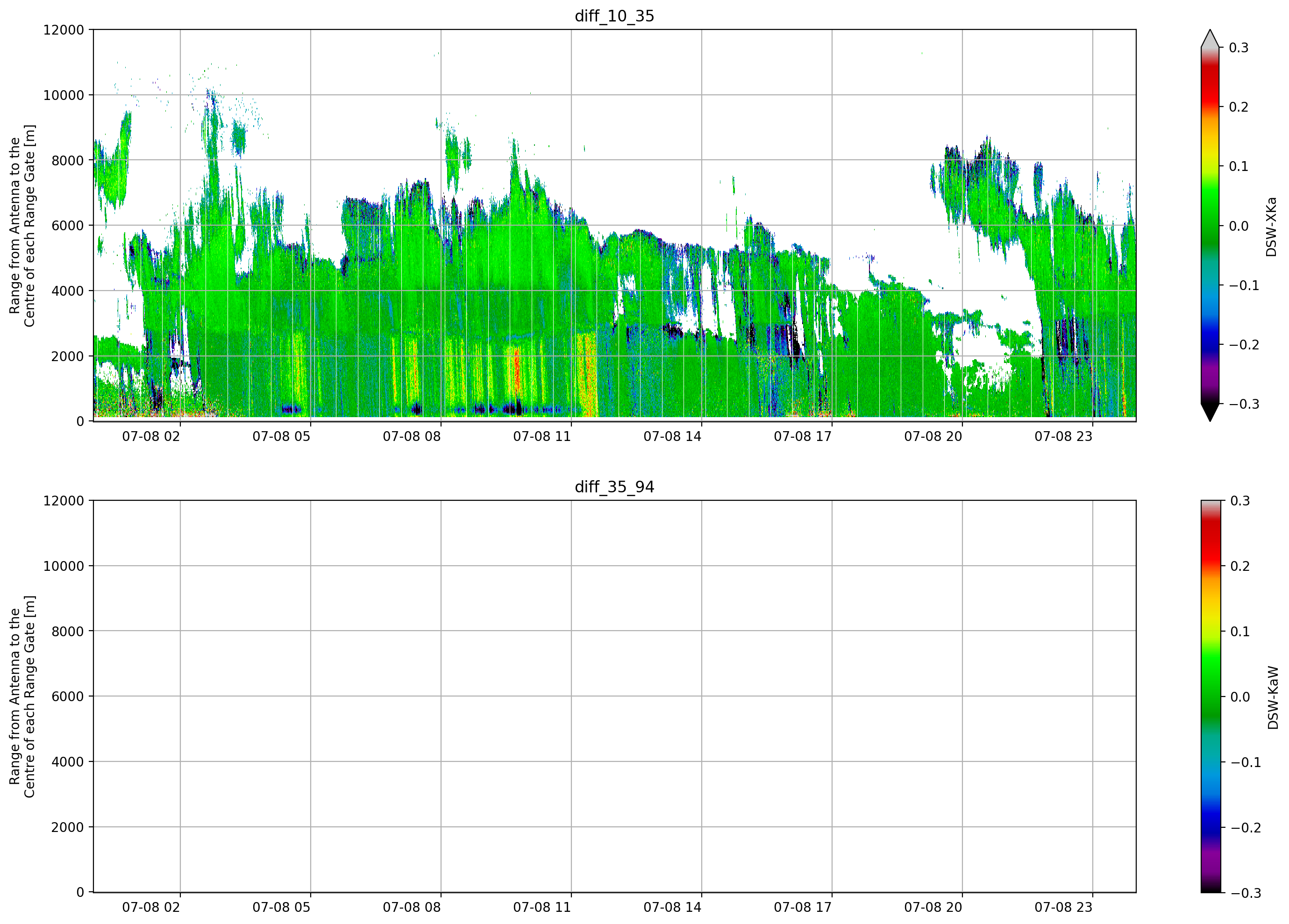Click the "−0.3" tick on DSW-KaW colorbar
Viewport: 1289px width, 924px height.
coord(1245,893)
